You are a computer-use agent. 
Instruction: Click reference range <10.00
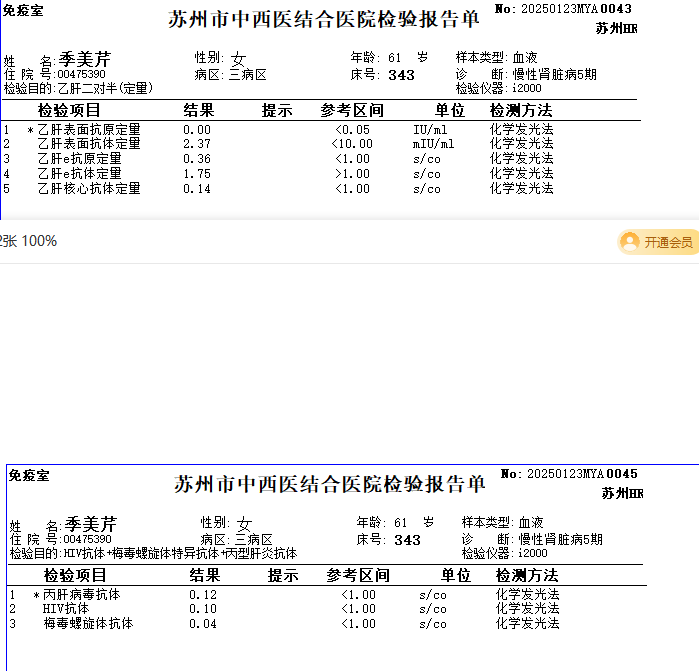pos(352,144)
